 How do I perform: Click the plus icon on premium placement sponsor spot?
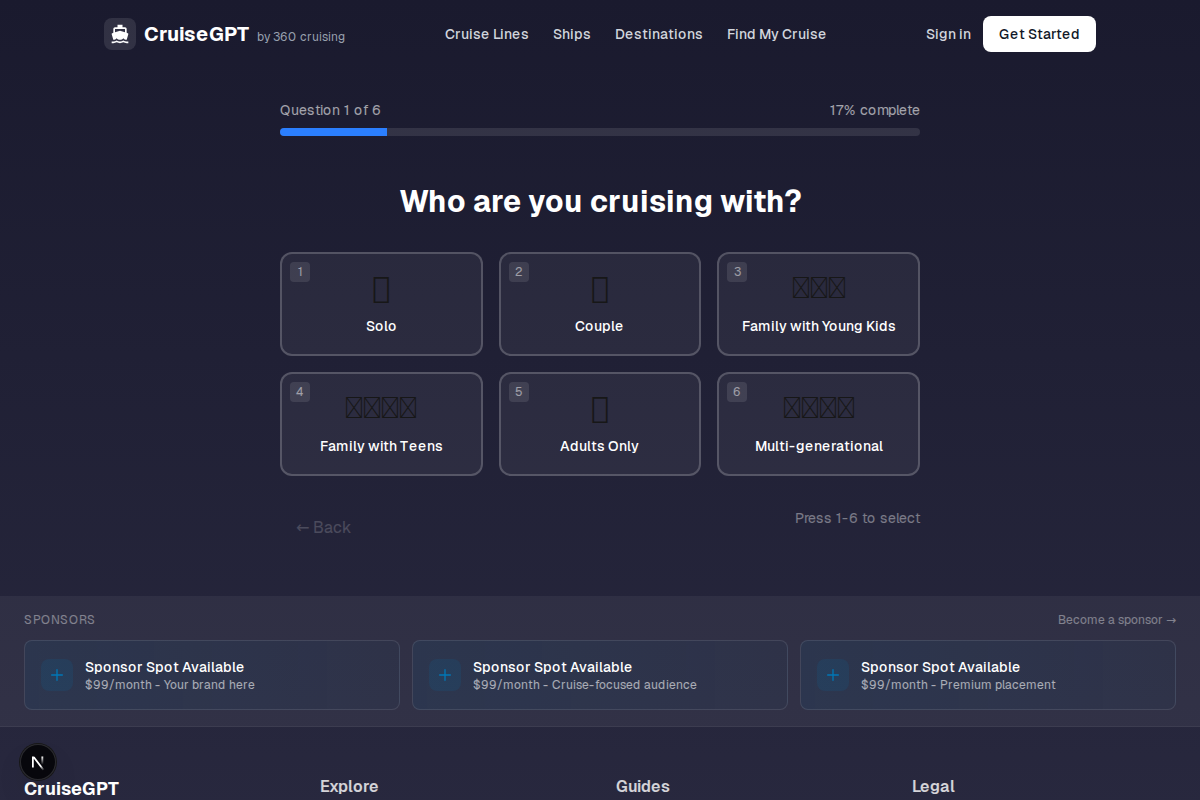833,675
